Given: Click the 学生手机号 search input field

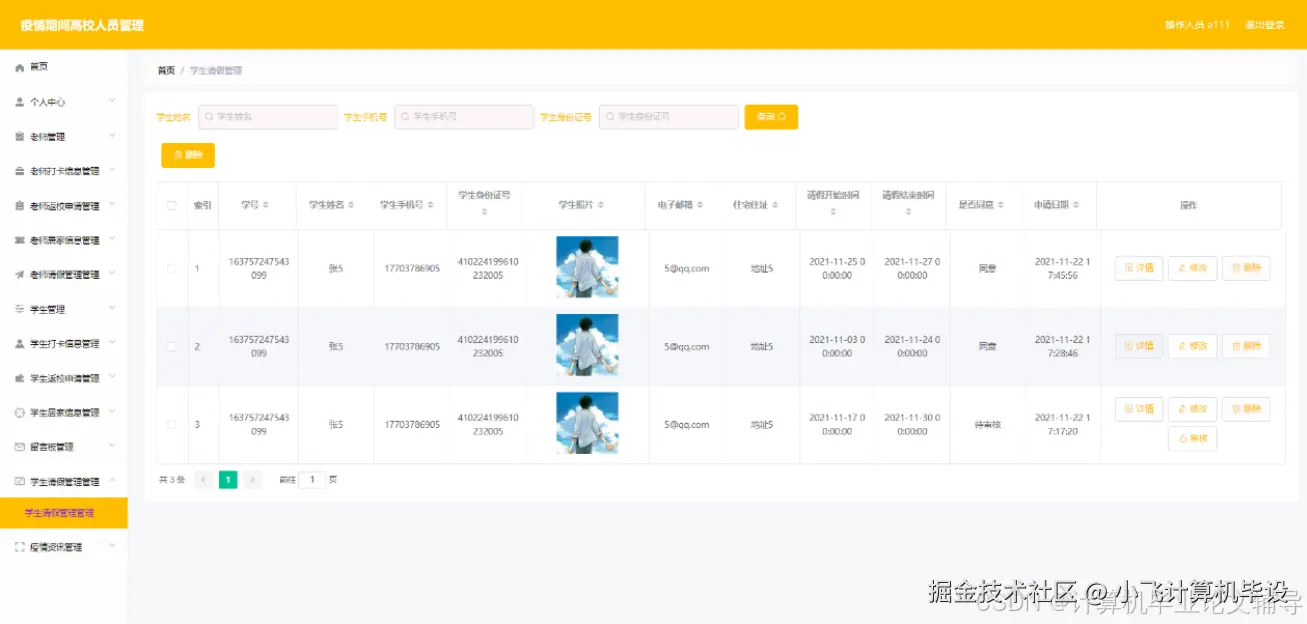Looking at the screenshot, I should 464,117.
